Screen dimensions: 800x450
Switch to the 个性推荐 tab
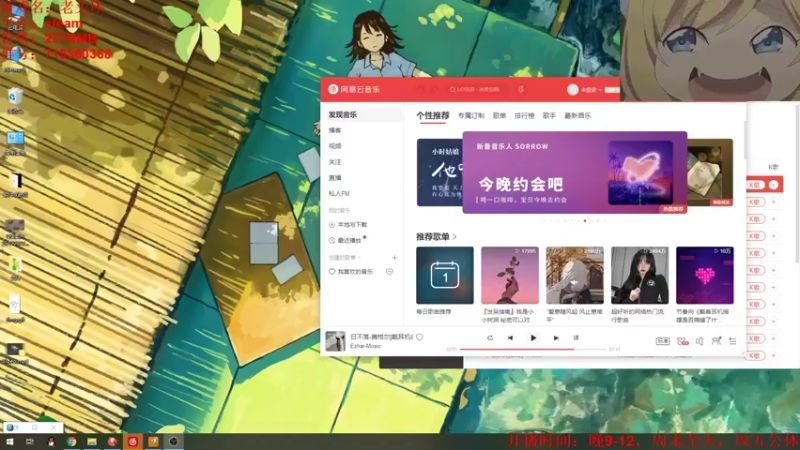pos(433,116)
